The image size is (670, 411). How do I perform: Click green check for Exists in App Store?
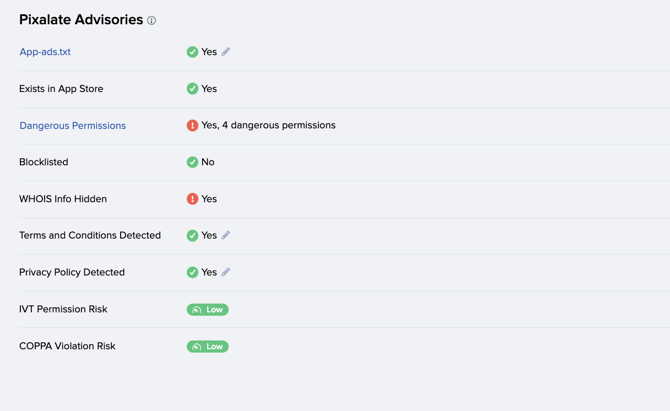point(192,88)
